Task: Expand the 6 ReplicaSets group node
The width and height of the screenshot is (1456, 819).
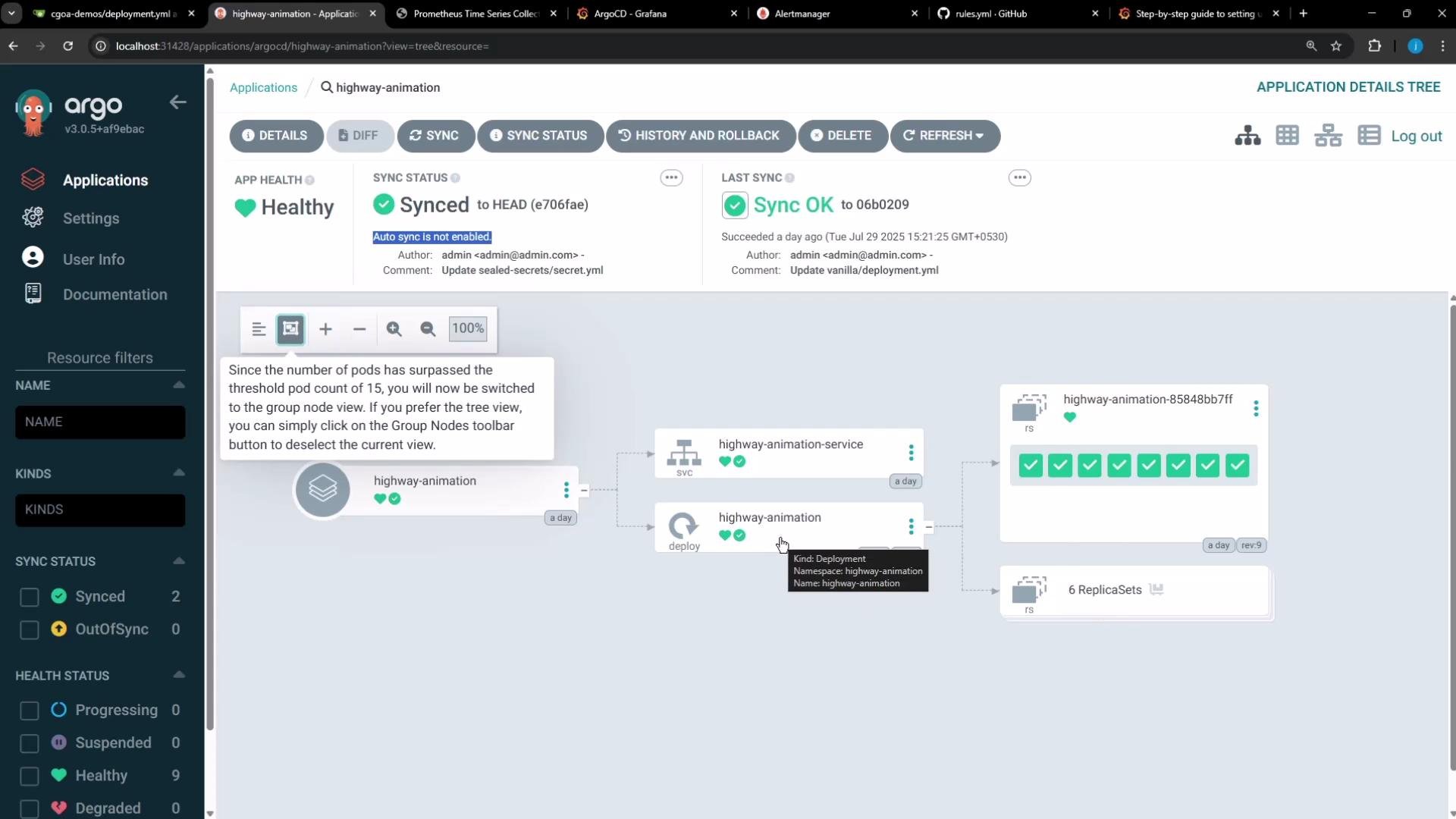Action: (1134, 591)
